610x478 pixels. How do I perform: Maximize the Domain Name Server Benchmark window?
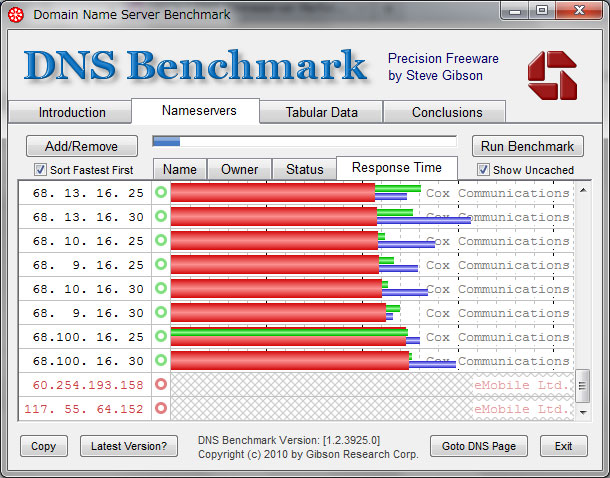(542, 11)
